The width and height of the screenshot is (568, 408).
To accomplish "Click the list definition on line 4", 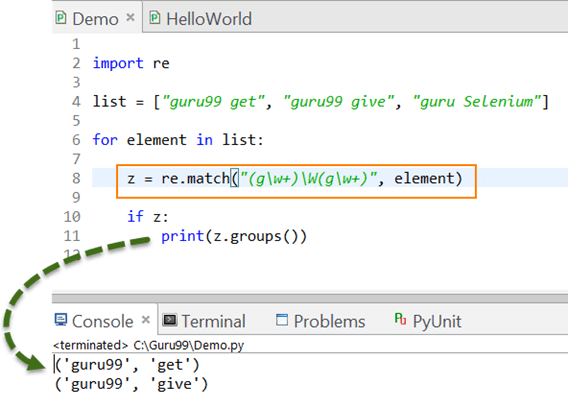I will [321, 101].
